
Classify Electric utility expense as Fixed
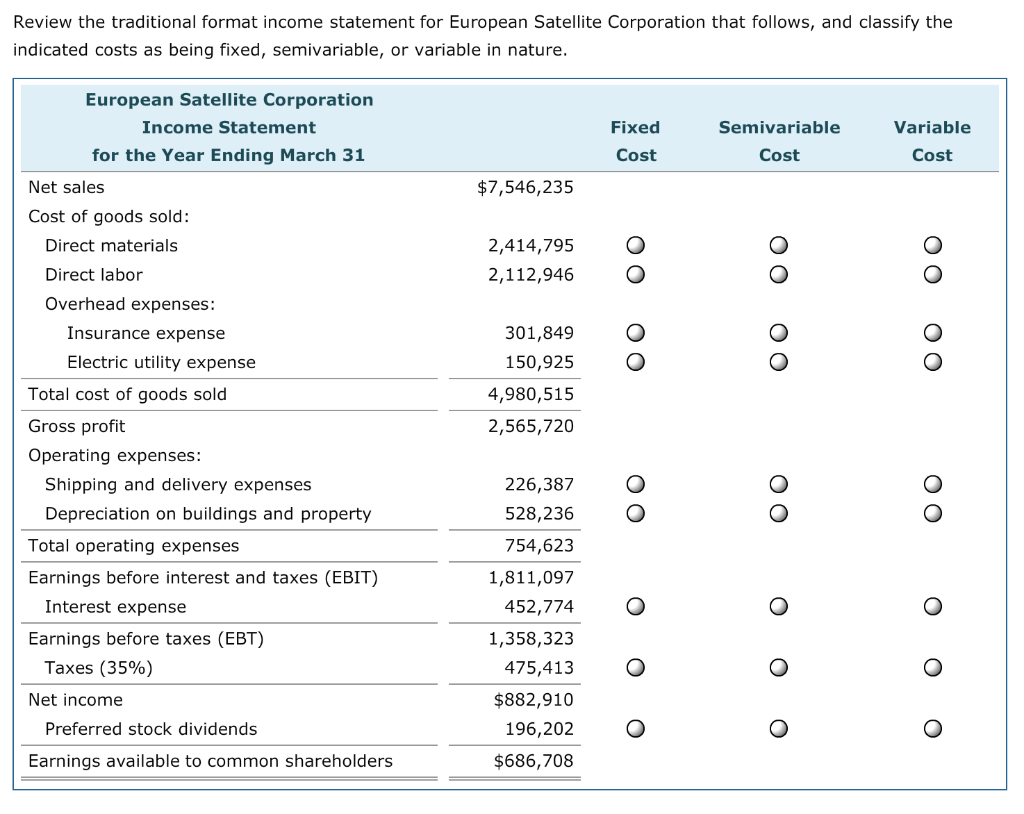636,362
